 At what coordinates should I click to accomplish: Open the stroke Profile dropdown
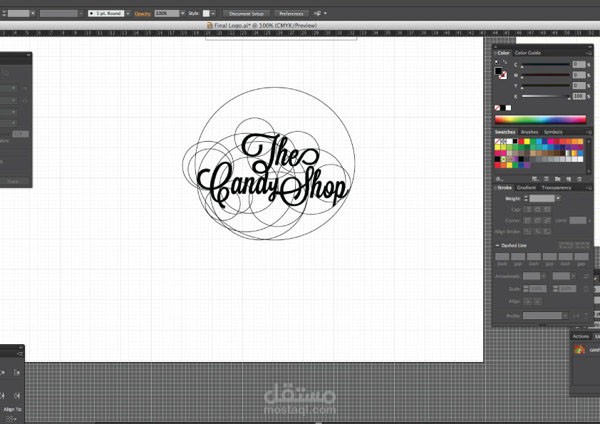[565, 316]
